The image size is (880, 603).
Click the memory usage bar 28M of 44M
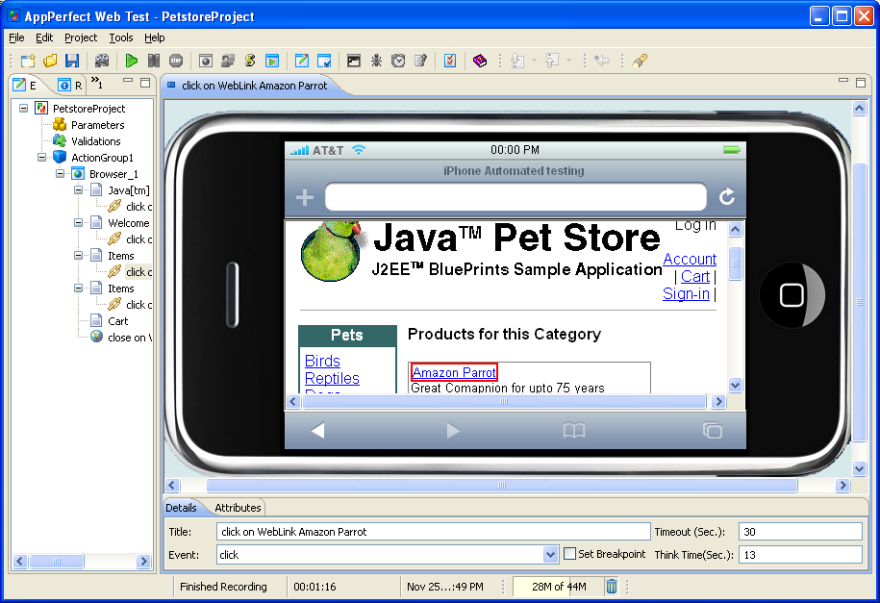(559, 587)
